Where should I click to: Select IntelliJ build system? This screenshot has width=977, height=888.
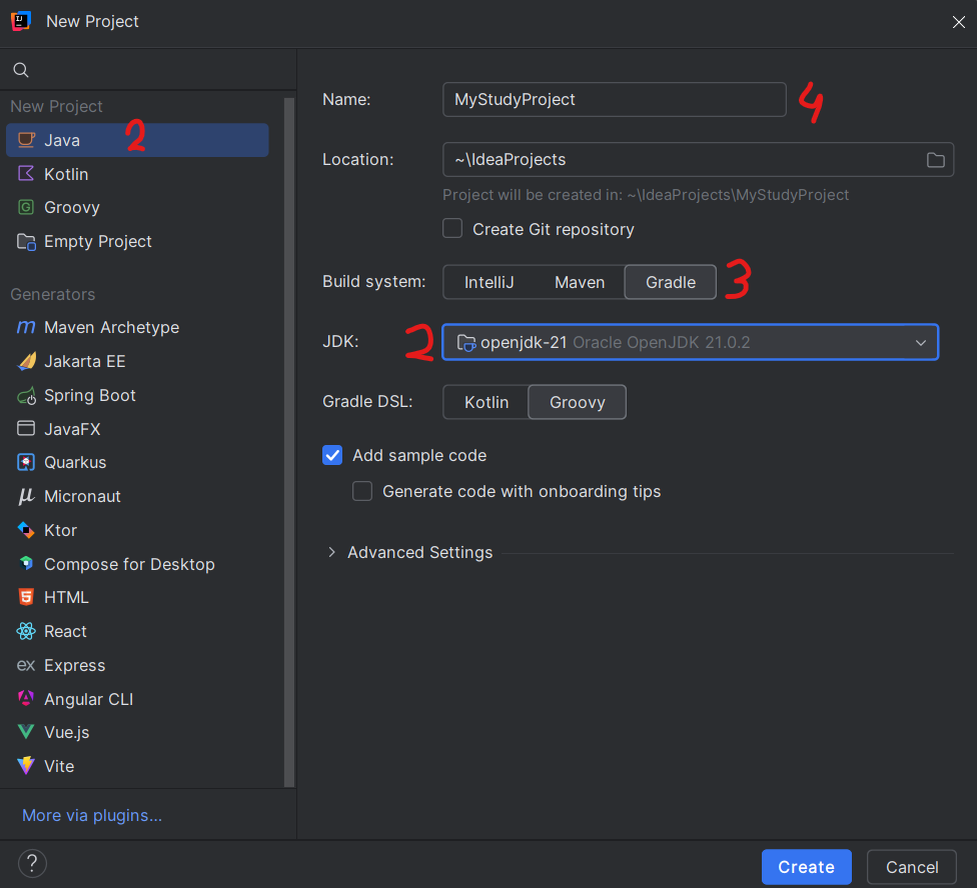[489, 282]
